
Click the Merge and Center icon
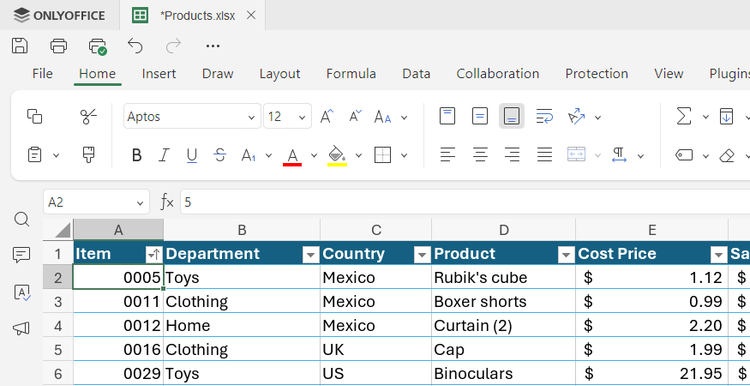(576, 154)
